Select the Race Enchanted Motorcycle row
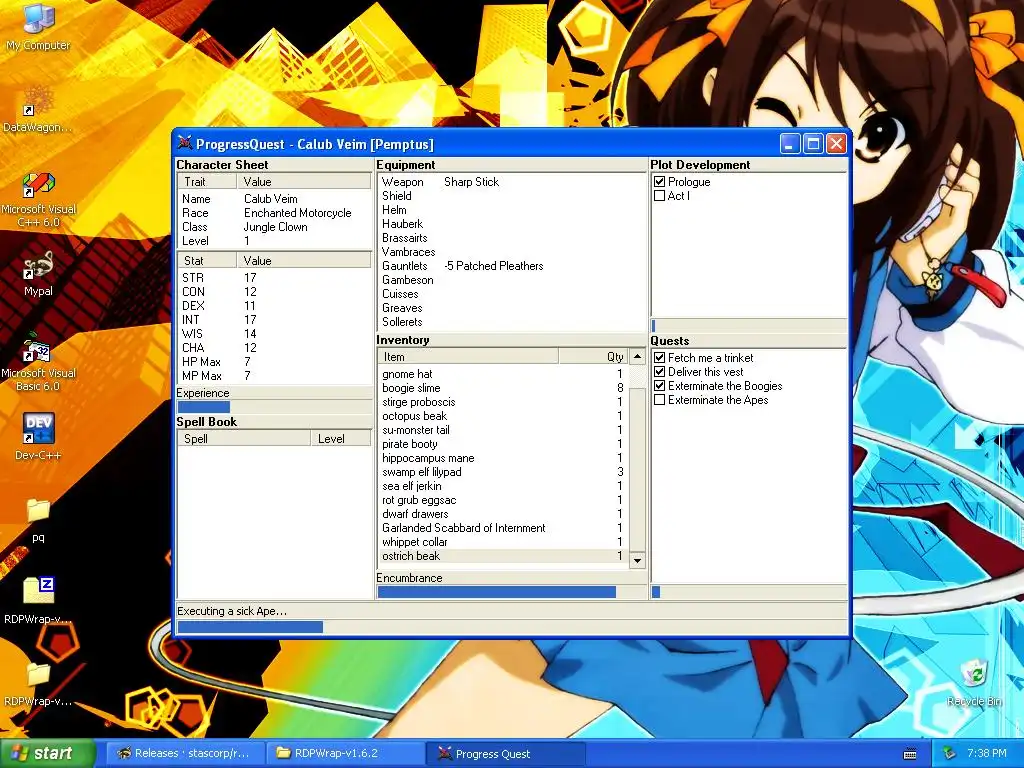 [x=274, y=213]
